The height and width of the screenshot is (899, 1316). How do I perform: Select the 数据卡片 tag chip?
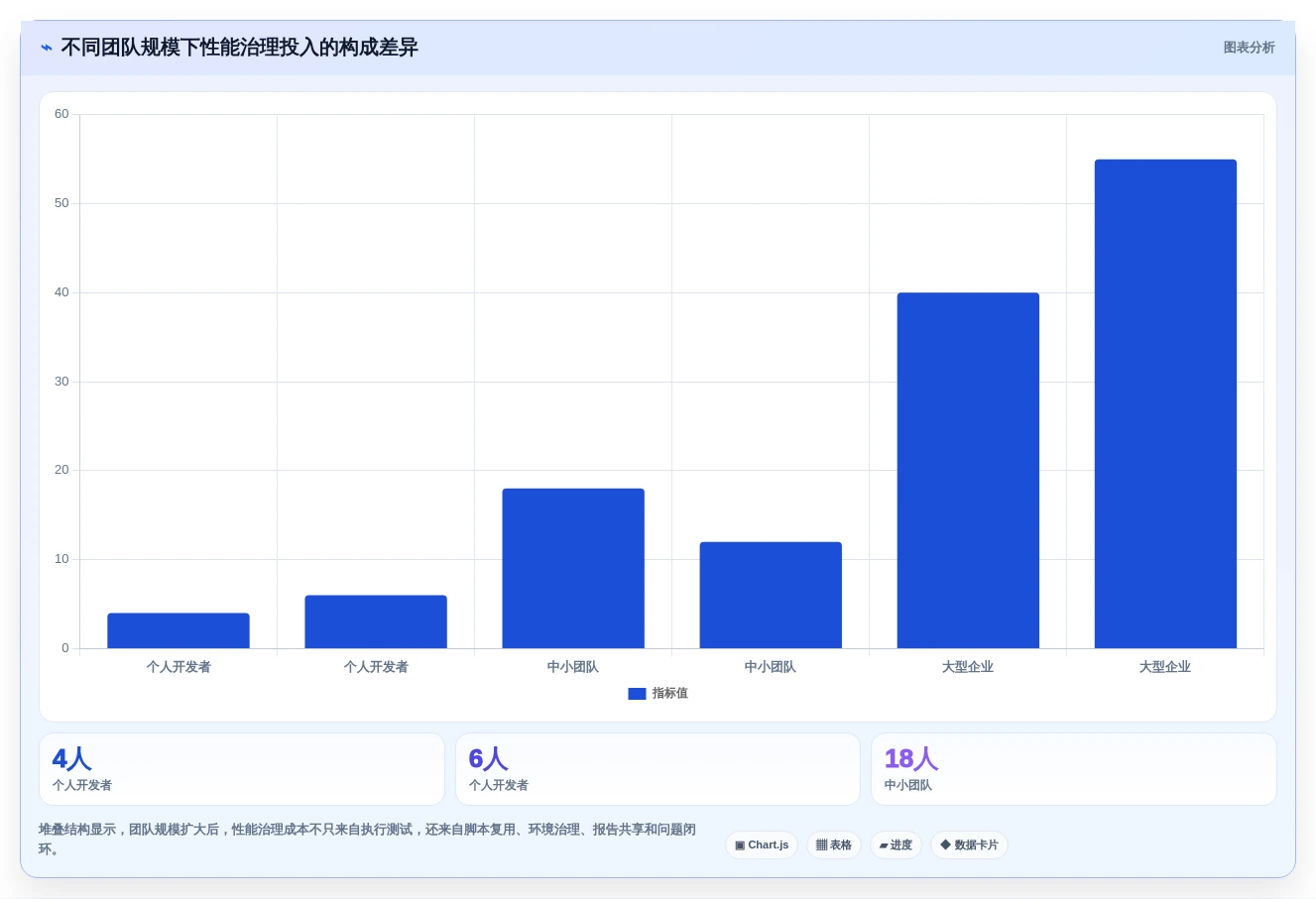969,845
